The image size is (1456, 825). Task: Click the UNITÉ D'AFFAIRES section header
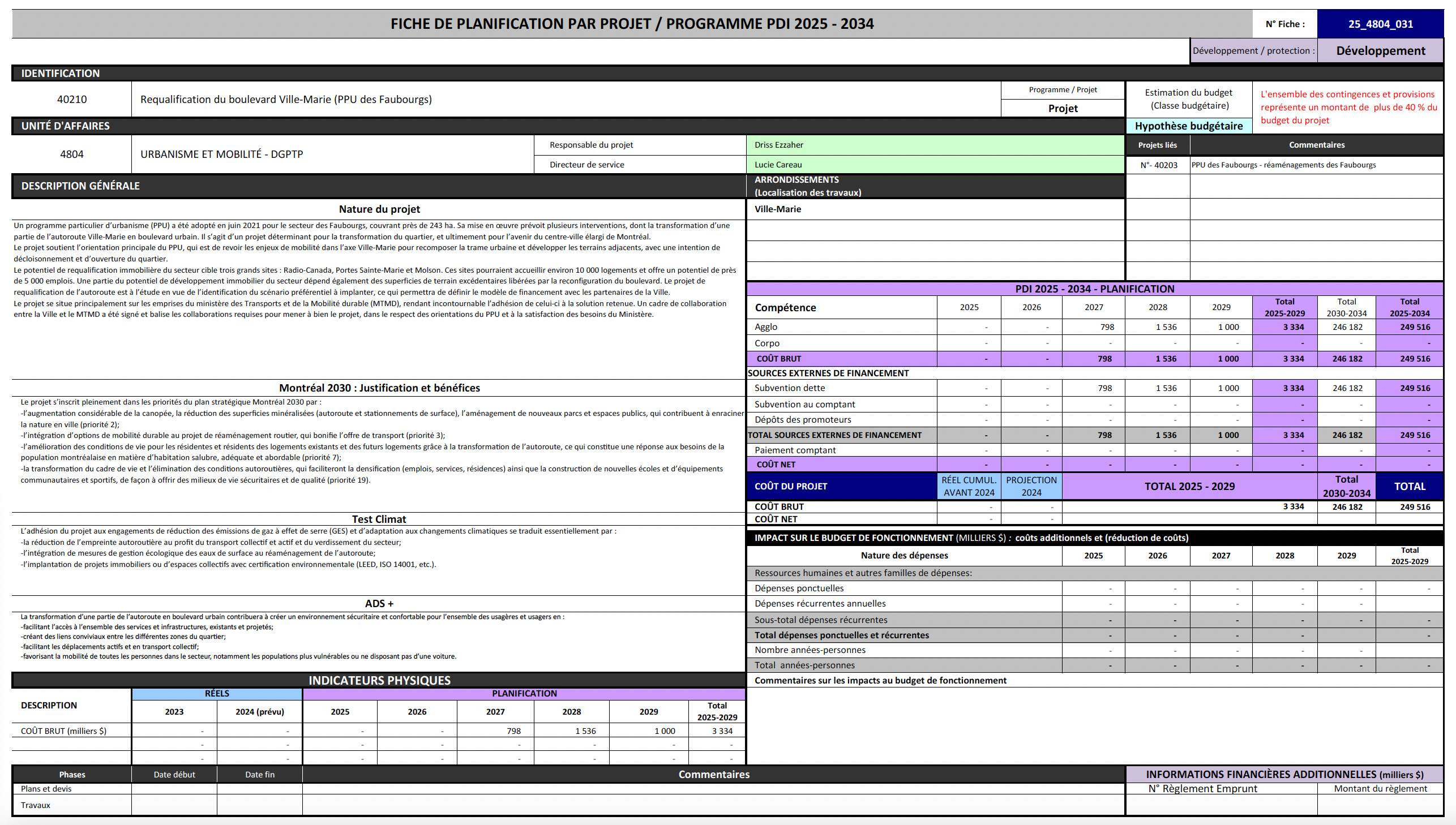(x=568, y=126)
